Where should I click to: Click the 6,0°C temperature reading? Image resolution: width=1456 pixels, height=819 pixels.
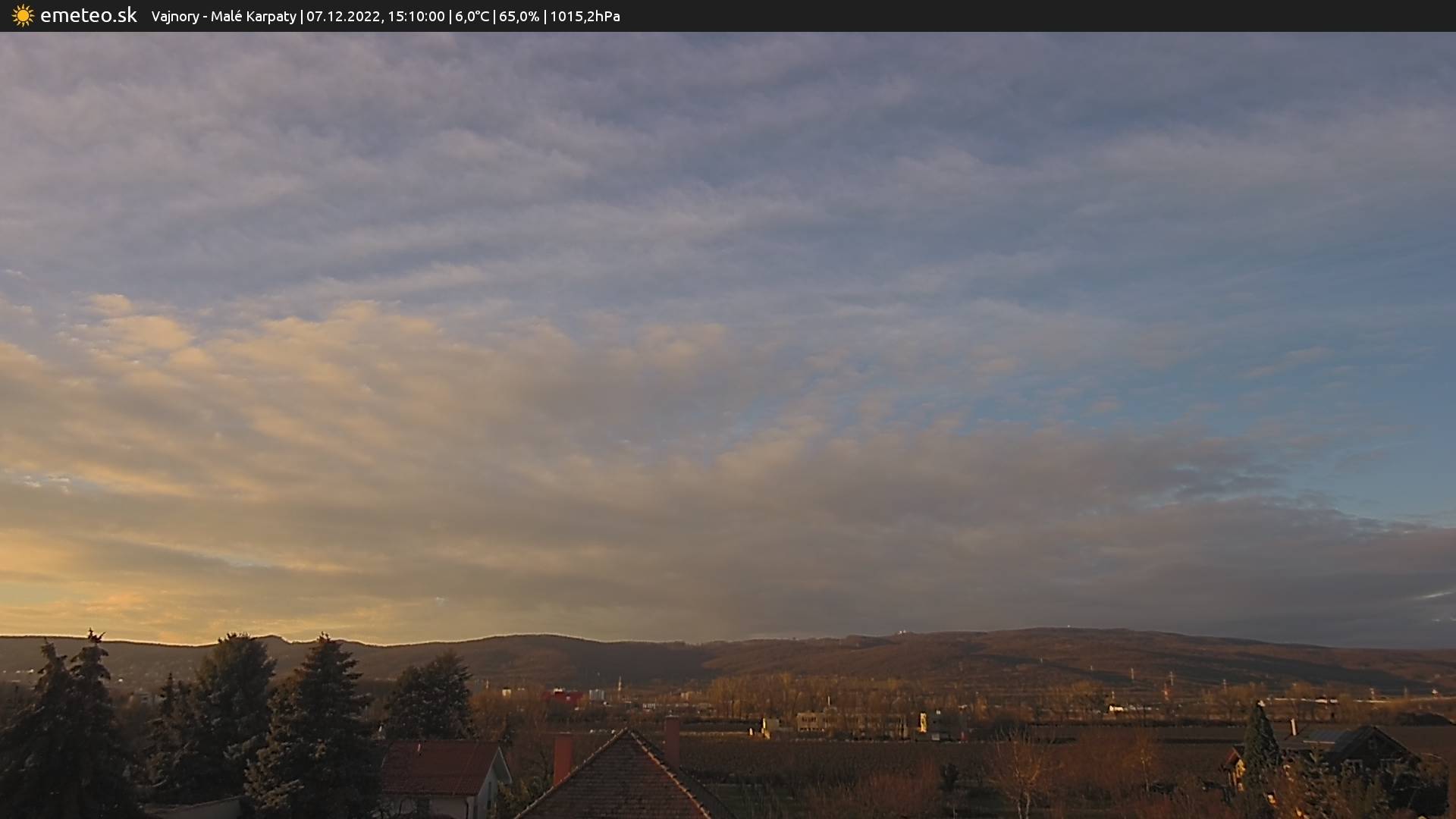pos(472,16)
